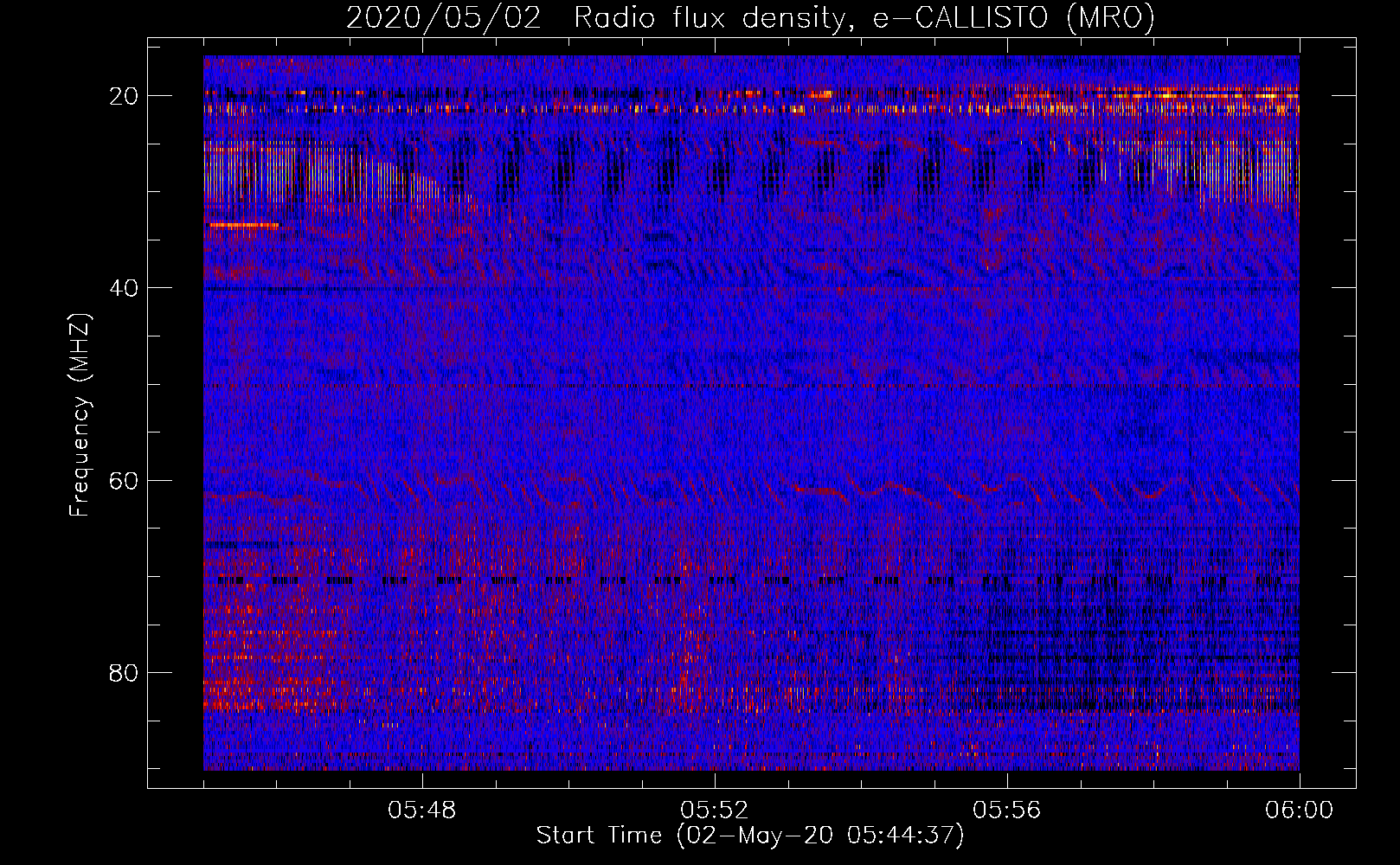The height and width of the screenshot is (865, 1400).
Task: Click the 20 MHz frequency tick label
Action: tap(125, 96)
